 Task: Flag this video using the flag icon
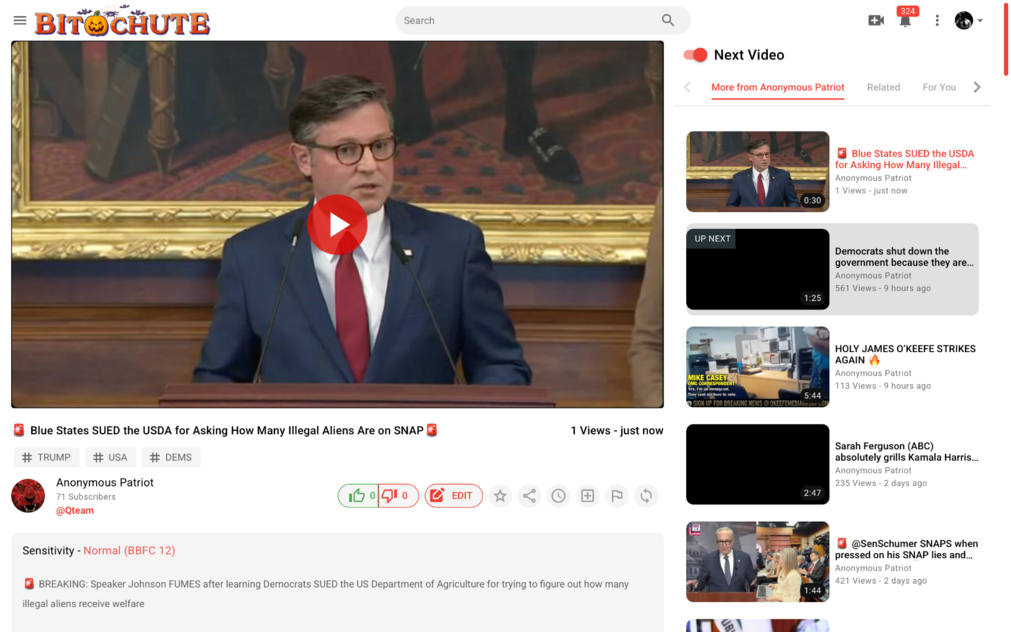(617, 496)
